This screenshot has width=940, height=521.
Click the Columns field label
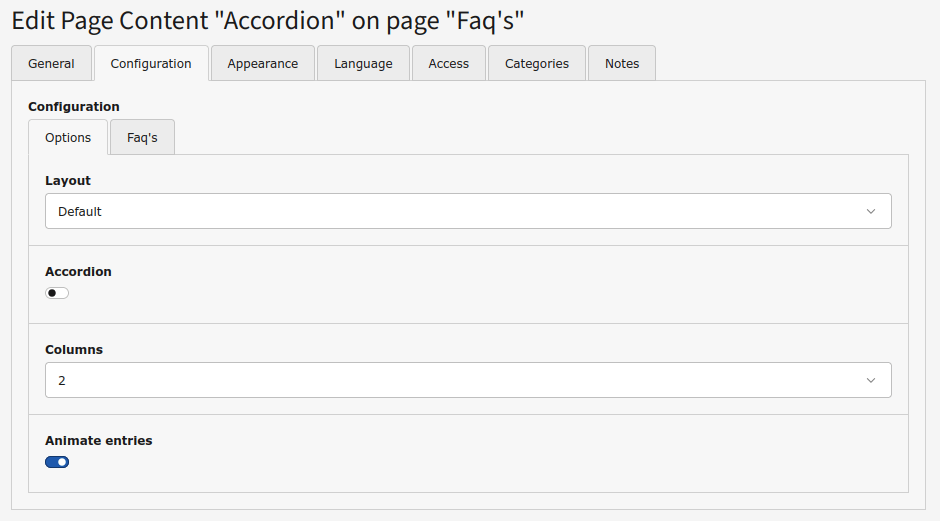tap(74, 350)
